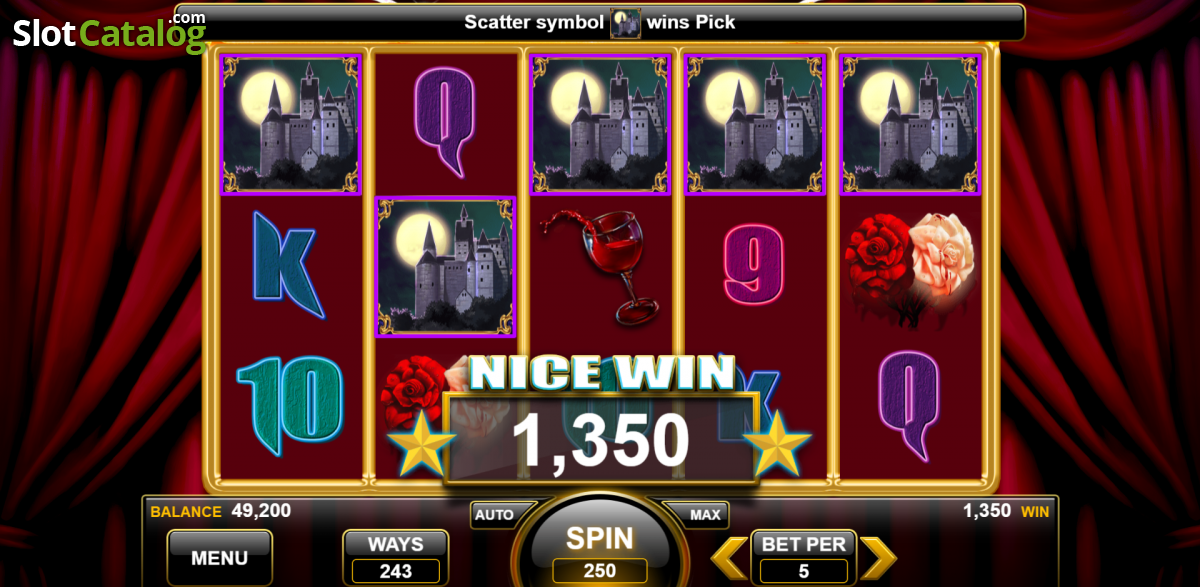Click the right gold star icon
Viewport: 1200px width, 587px height.
[777, 443]
